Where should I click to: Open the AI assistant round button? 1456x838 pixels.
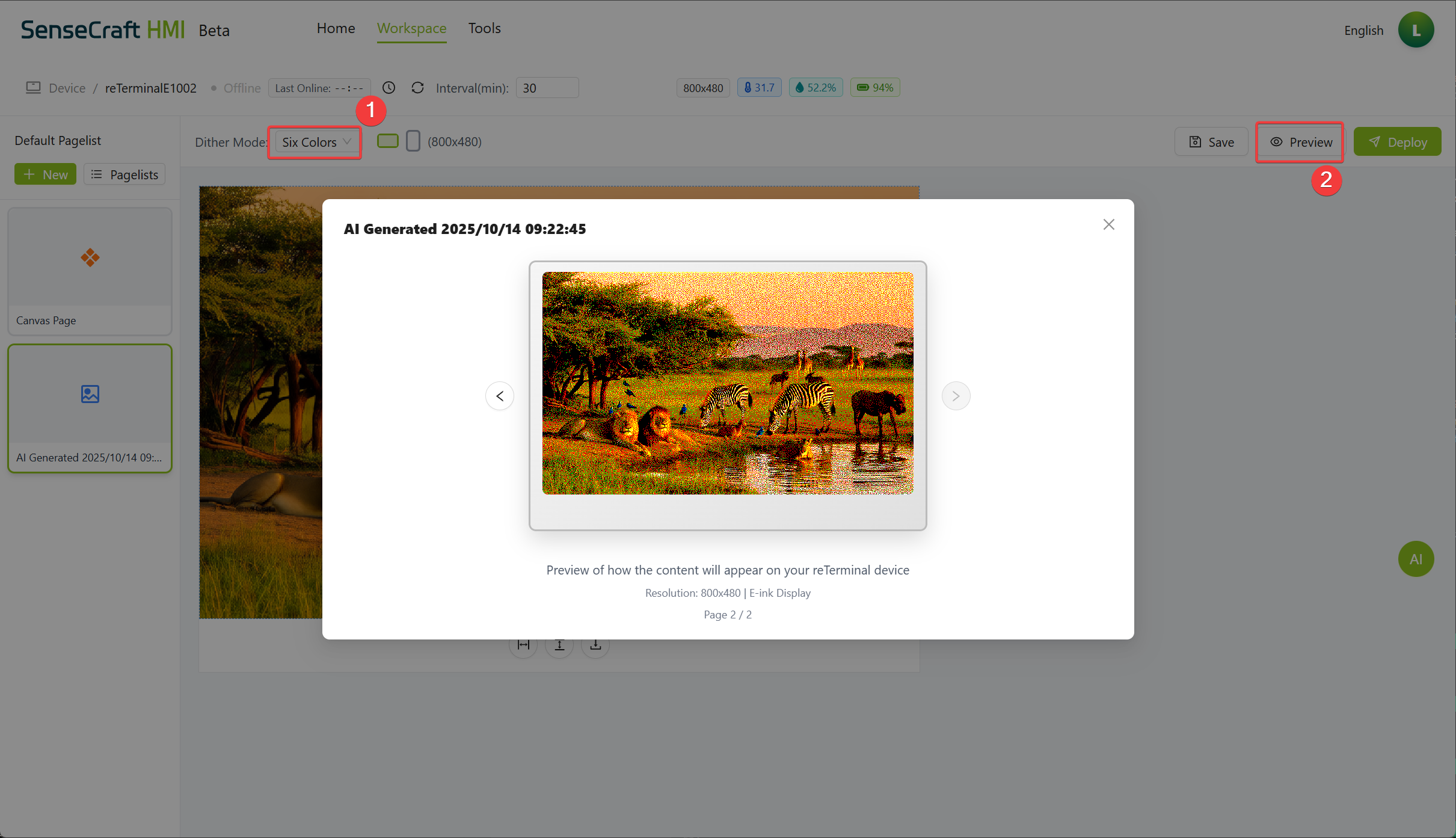1416,559
